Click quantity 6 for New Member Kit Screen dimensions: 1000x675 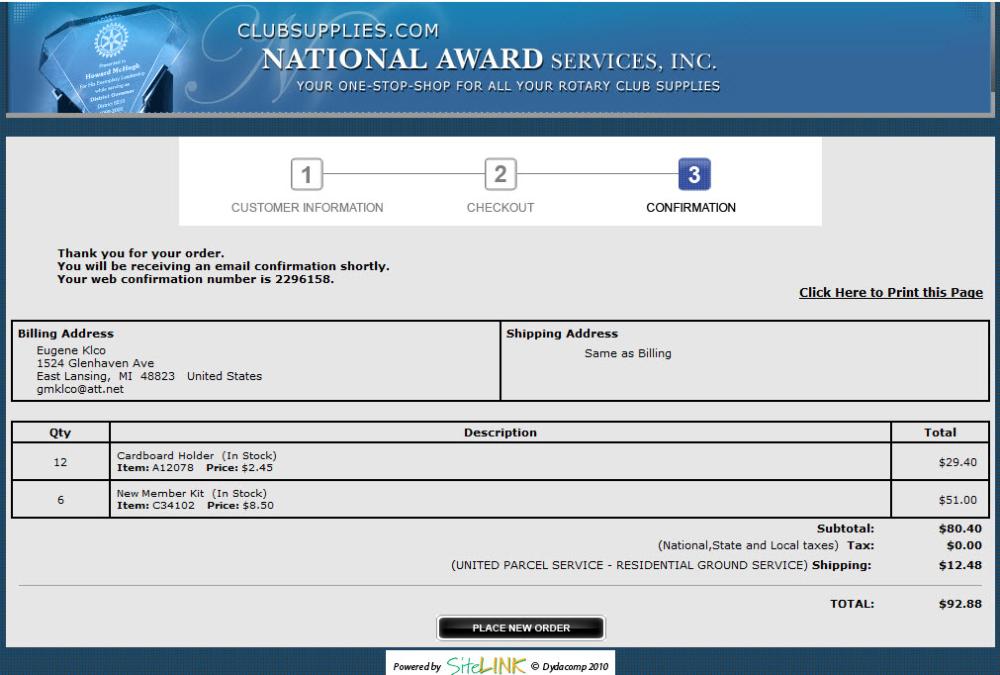(x=61, y=500)
